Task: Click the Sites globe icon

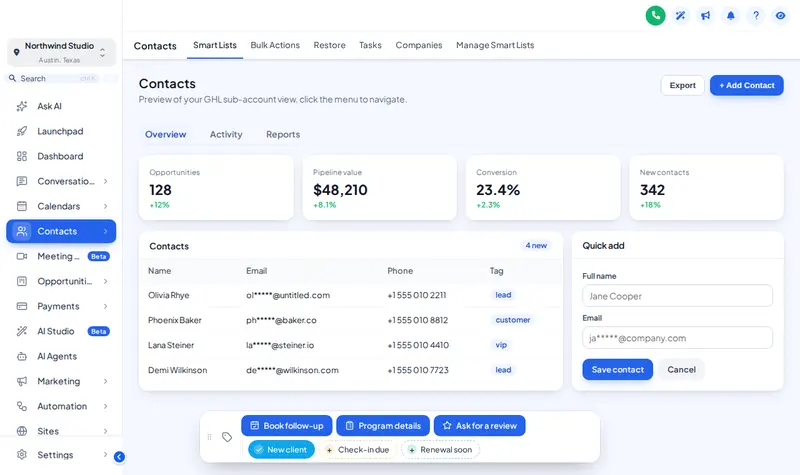Action: point(21,431)
